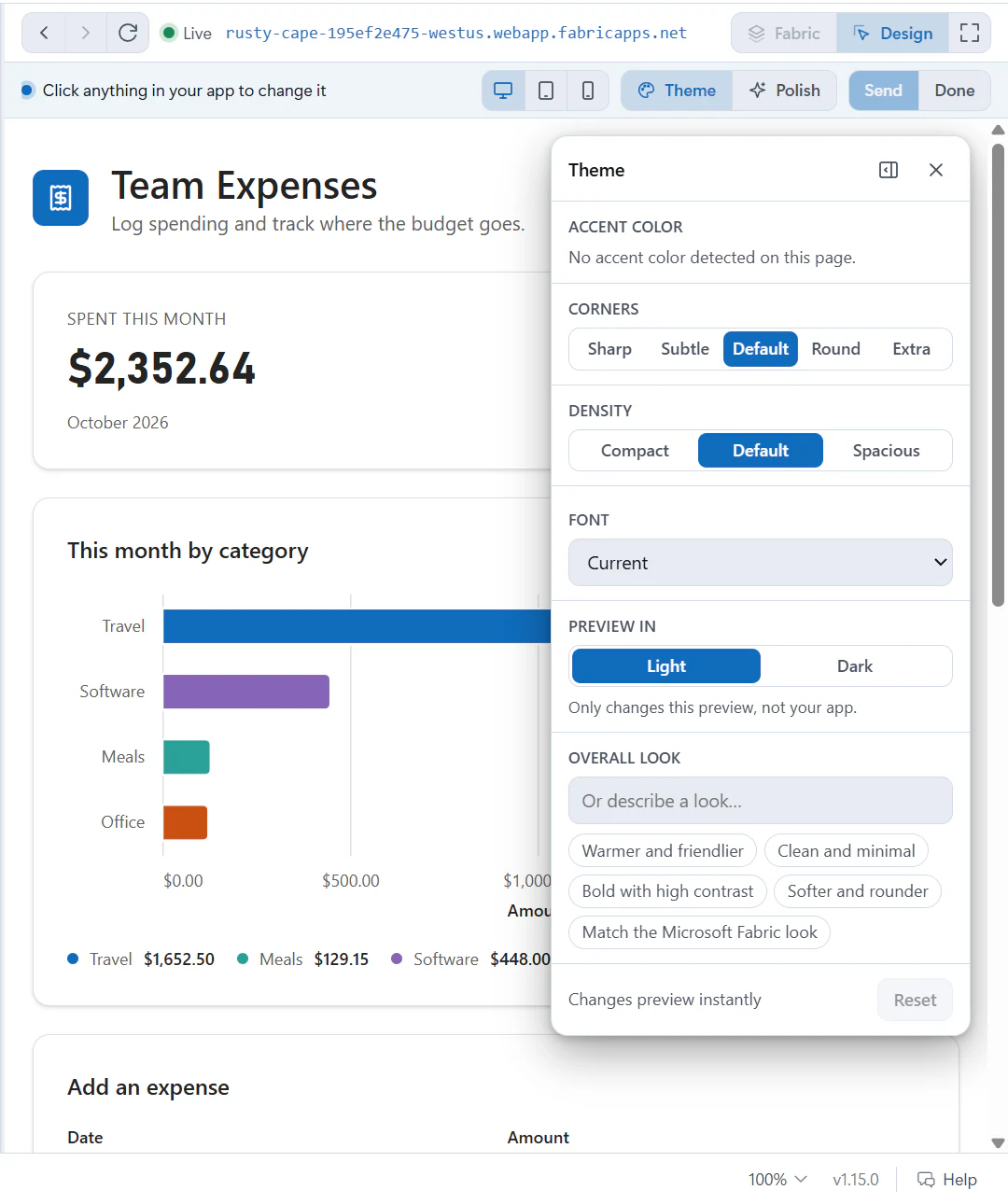
Task: Switch to Fabric mode
Action: (x=784, y=33)
